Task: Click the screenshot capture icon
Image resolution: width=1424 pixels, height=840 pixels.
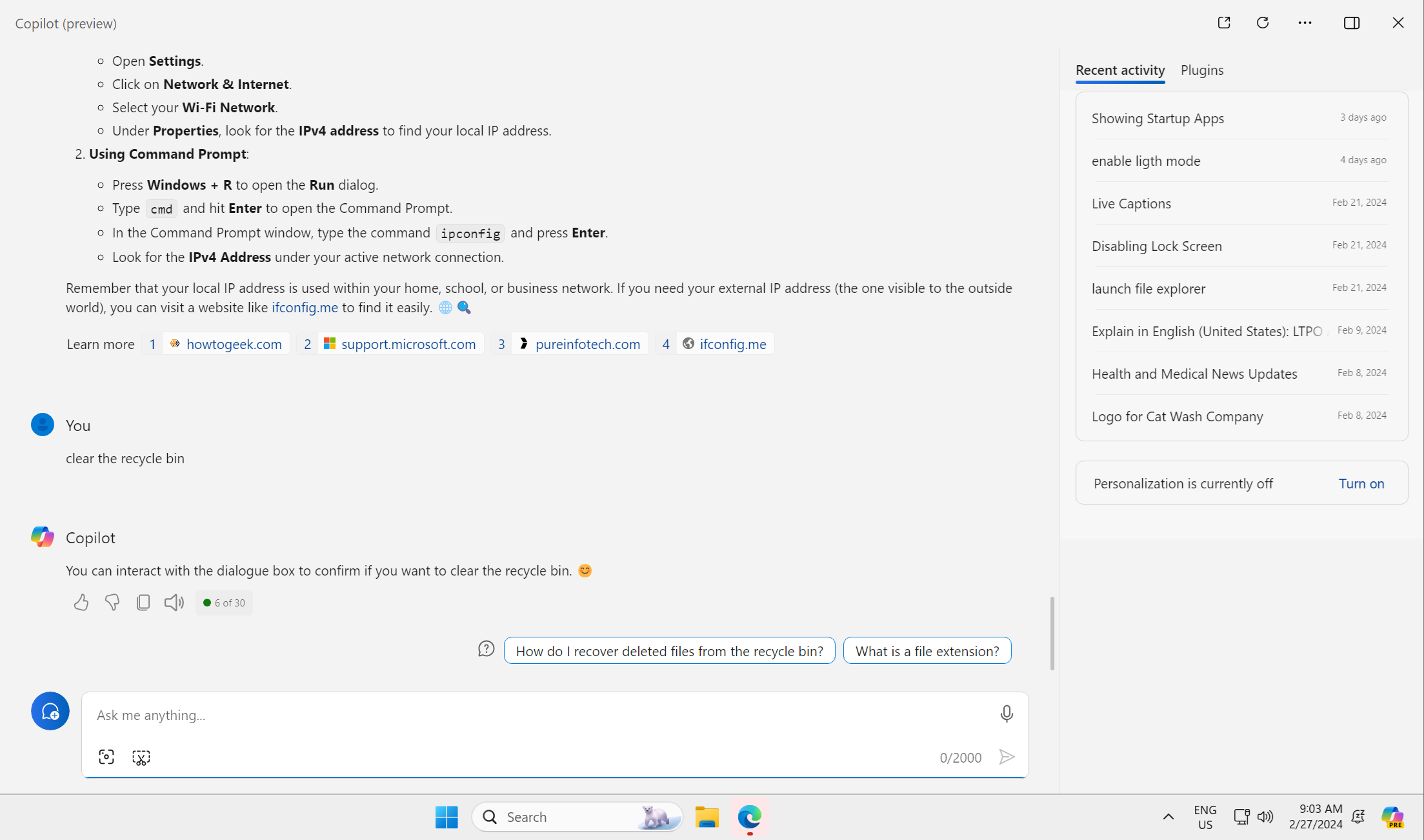Action: pos(106,757)
